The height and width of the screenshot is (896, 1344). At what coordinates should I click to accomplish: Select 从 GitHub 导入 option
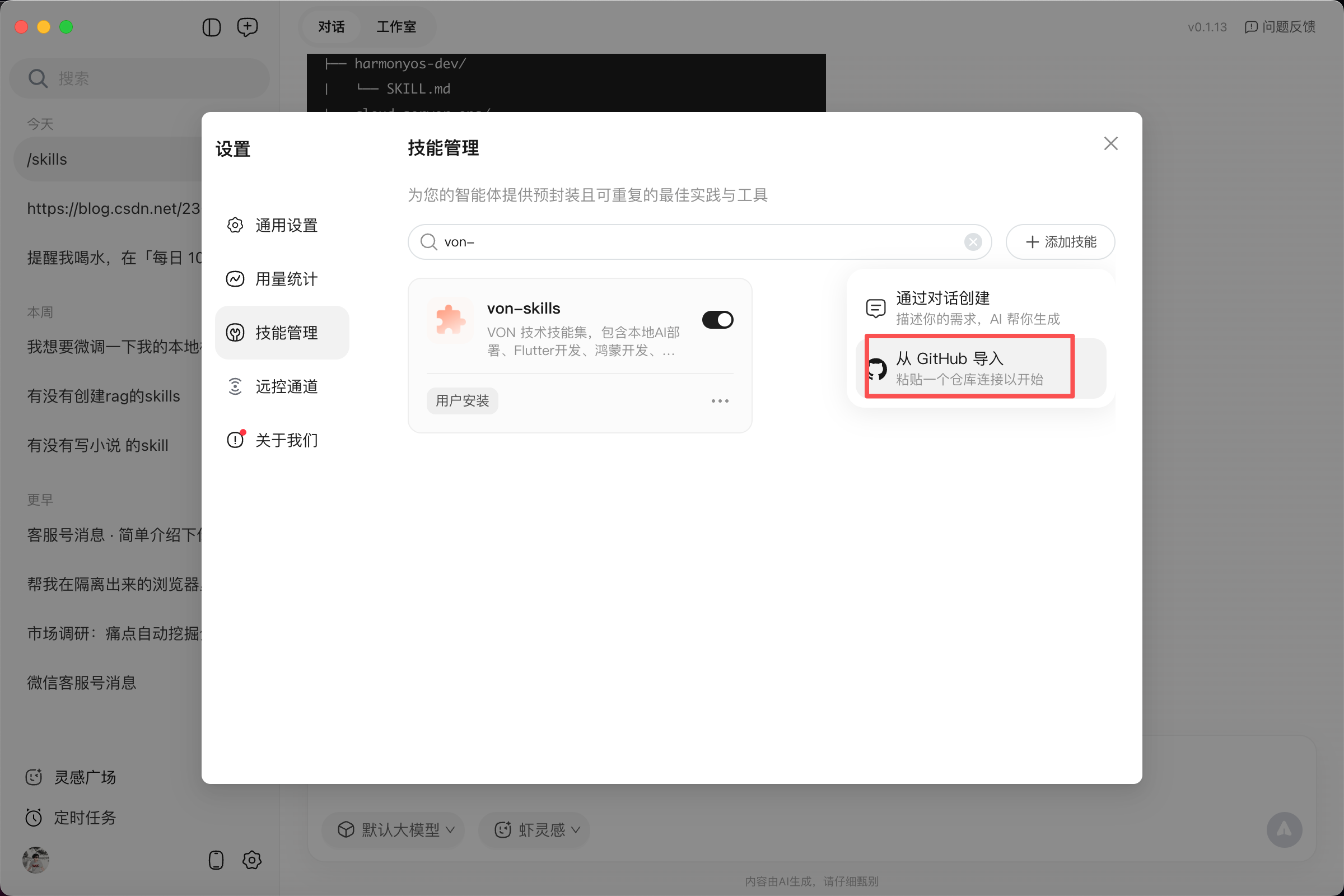coord(969,367)
